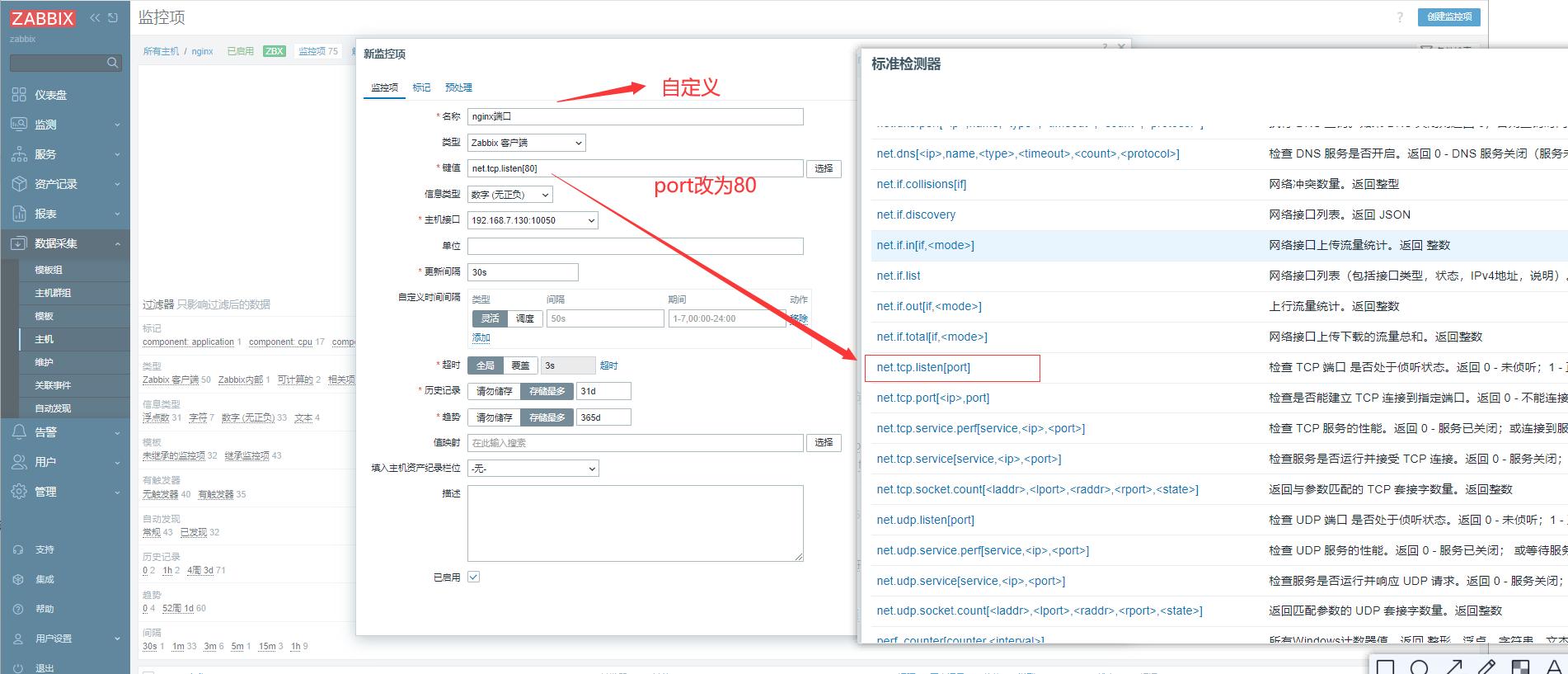Click the 报表 reports icon
This screenshot has height=674, width=1568.
coord(19,214)
